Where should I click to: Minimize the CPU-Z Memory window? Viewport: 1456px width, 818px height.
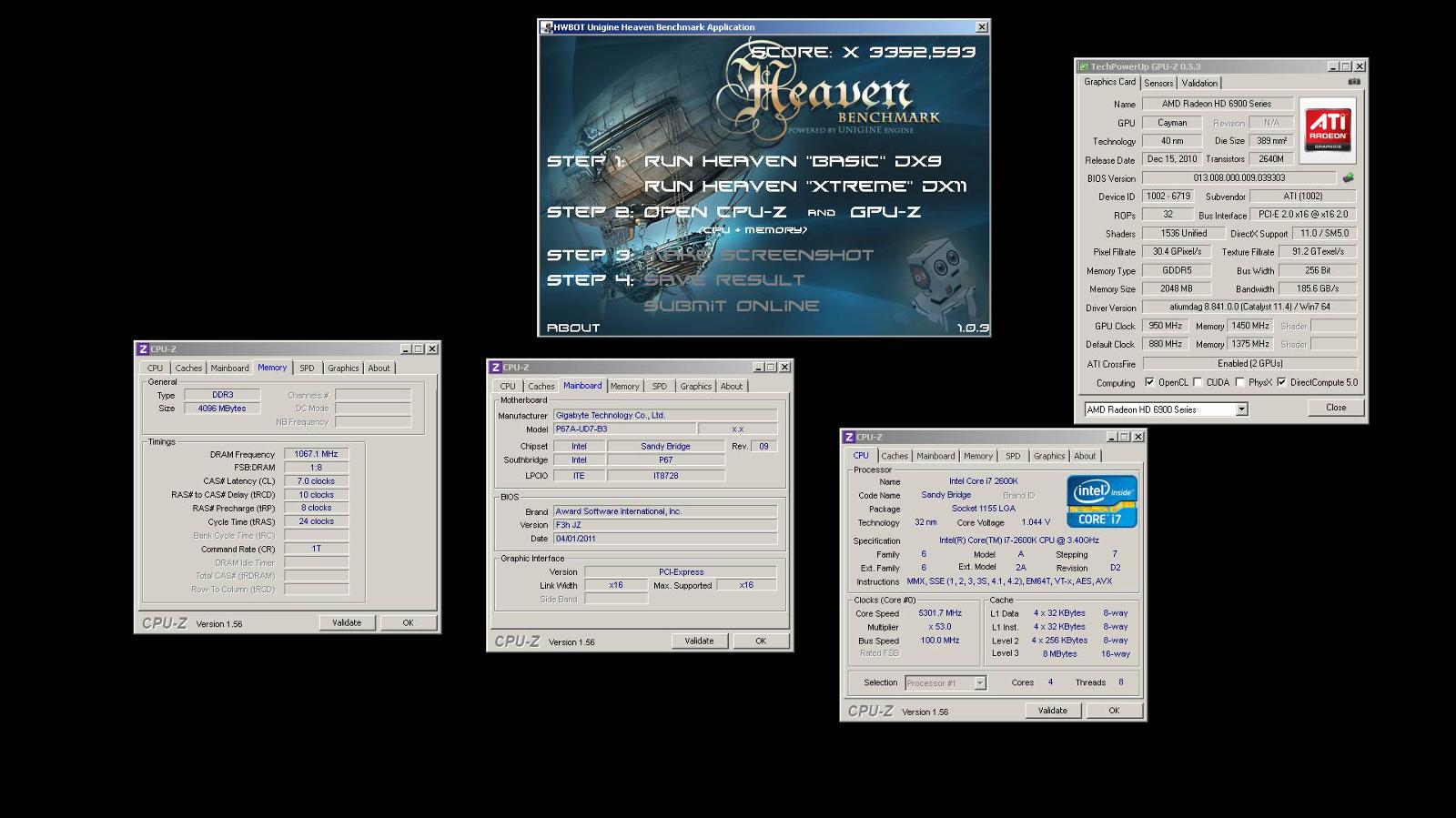click(406, 348)
